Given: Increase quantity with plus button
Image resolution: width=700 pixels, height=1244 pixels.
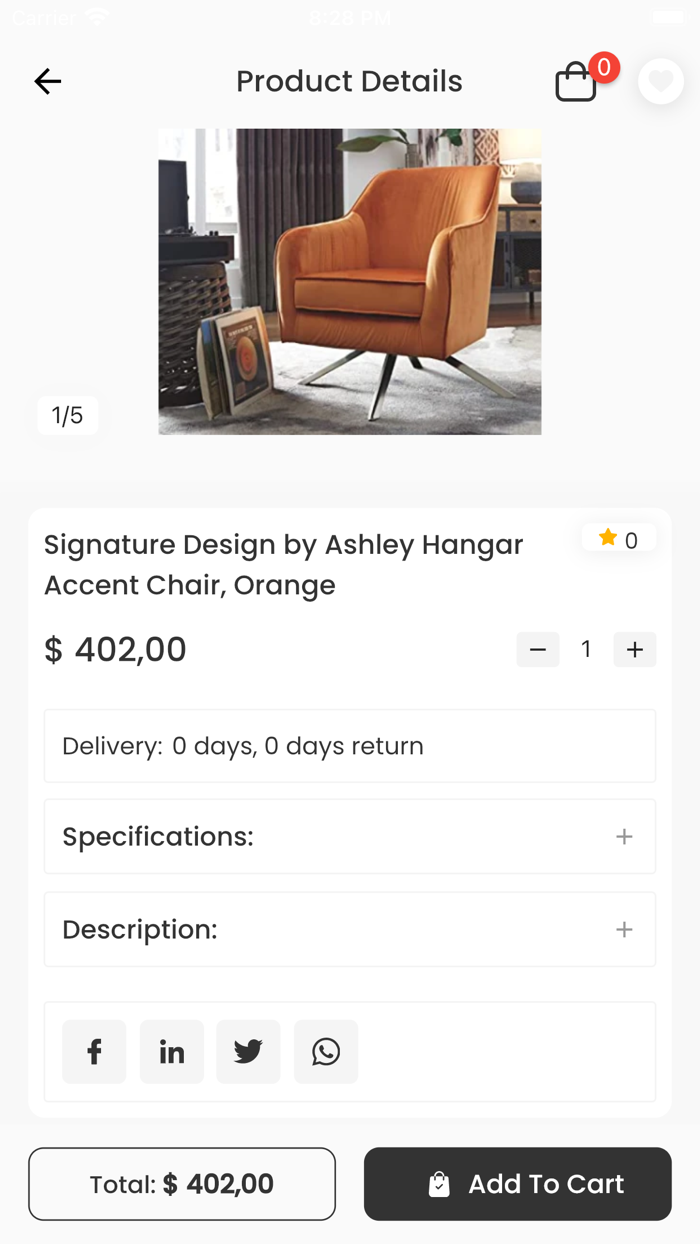Looking at the screenshot, I should click(635, 650).
